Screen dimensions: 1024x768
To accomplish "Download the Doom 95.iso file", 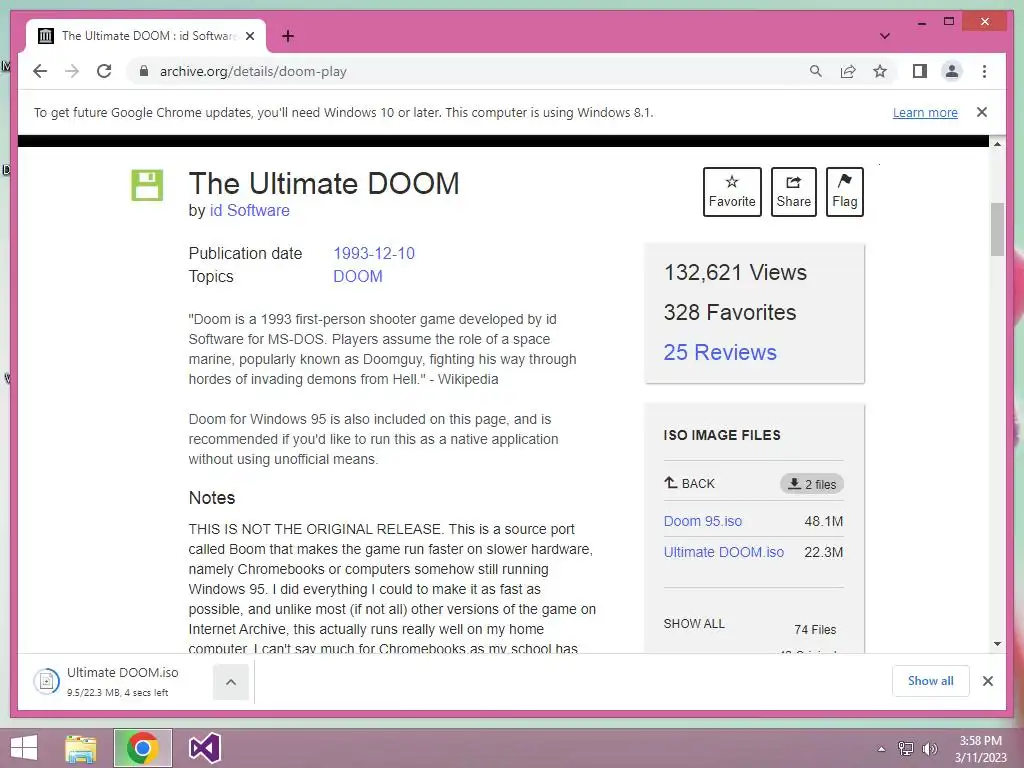I will point(703,521).
